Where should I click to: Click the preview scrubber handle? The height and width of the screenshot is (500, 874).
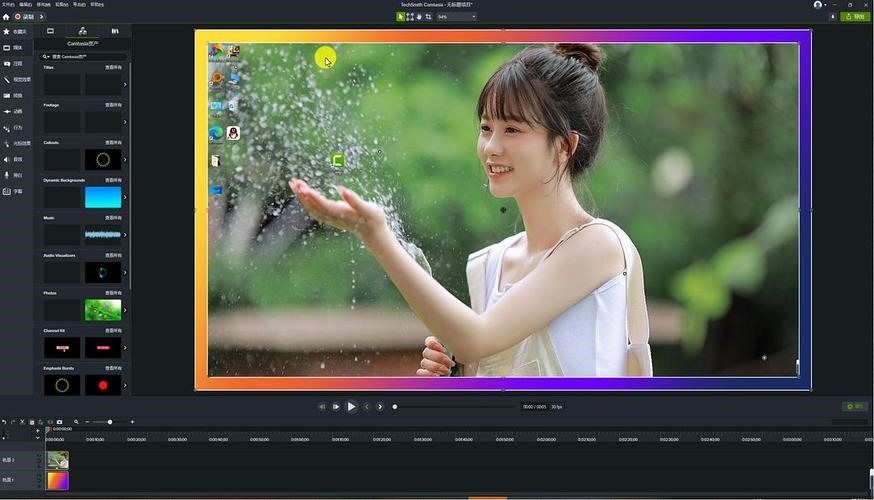tap(395, 407)
